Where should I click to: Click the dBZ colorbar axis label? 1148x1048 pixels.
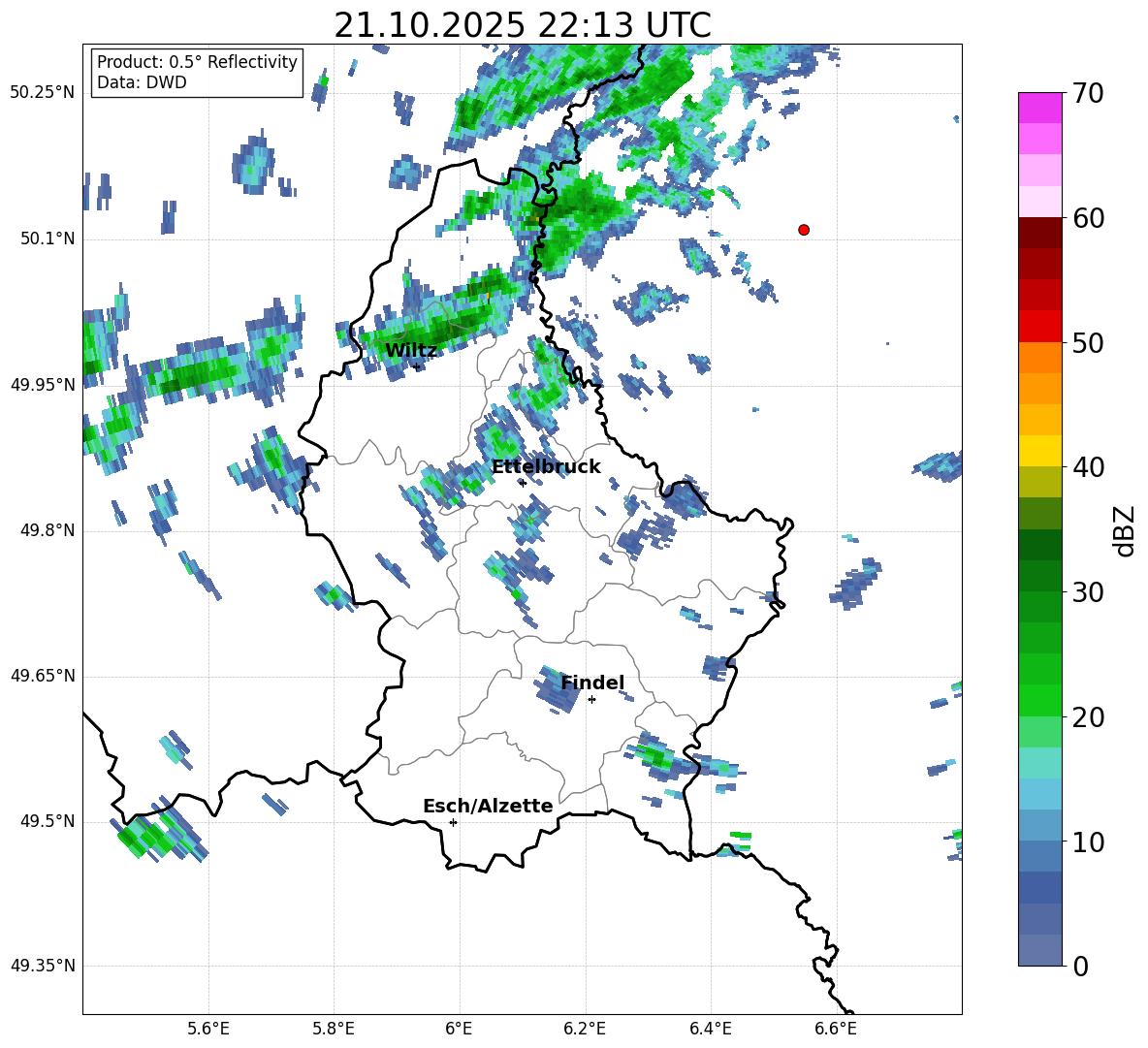[x=1124, y=530]
